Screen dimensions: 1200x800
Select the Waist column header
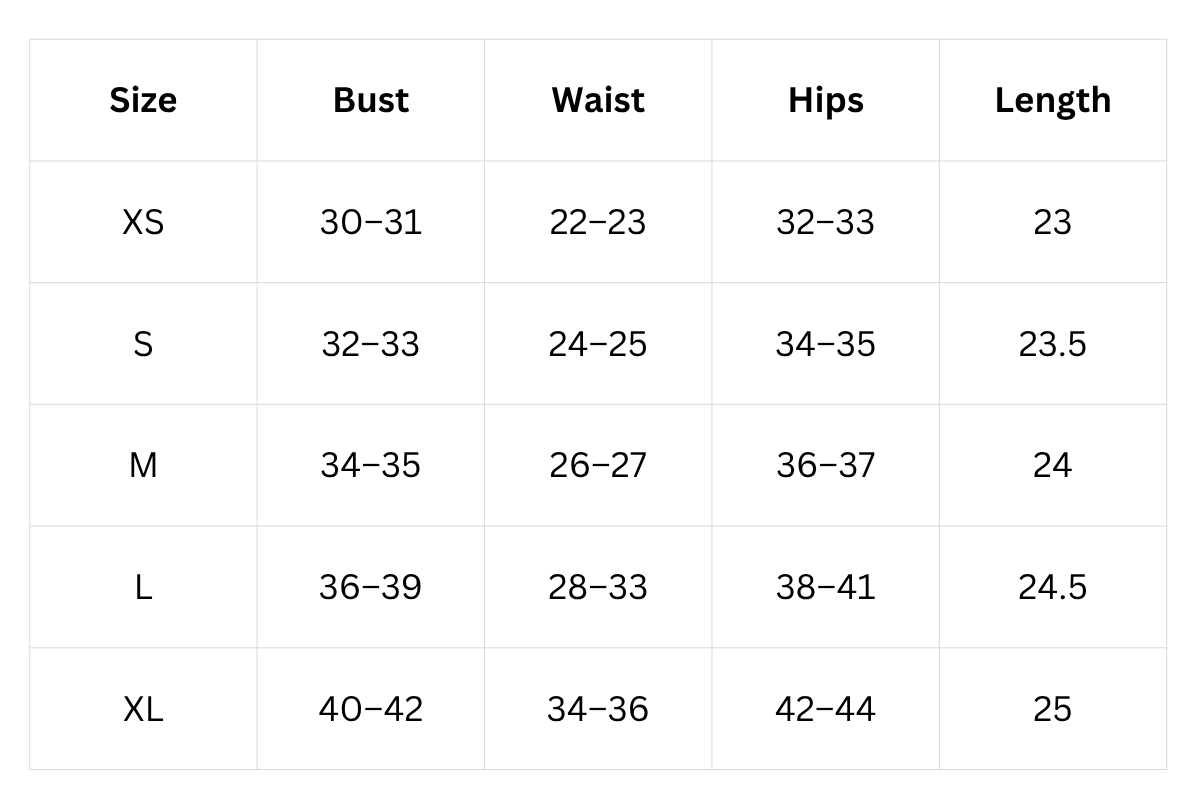click(598, 100)
